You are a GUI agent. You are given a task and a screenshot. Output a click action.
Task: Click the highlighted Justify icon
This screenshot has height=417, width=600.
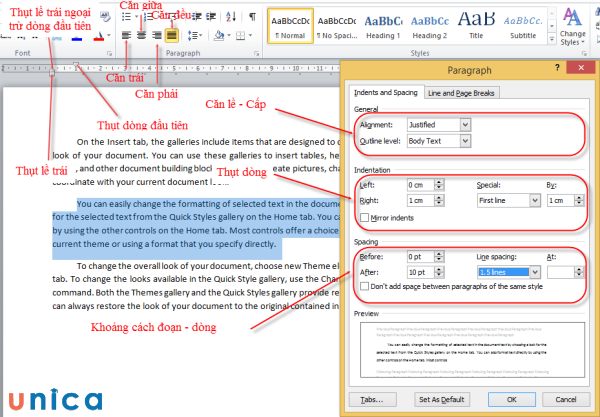(172, 36)
